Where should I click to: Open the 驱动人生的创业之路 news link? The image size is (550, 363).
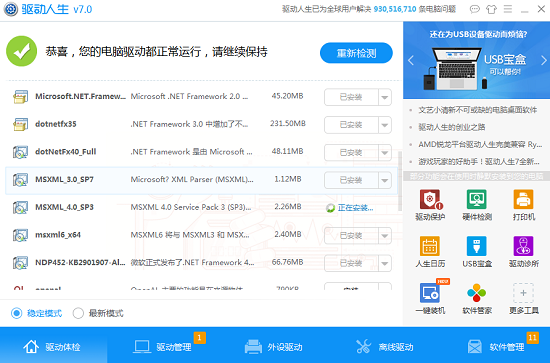coord(451,127)
